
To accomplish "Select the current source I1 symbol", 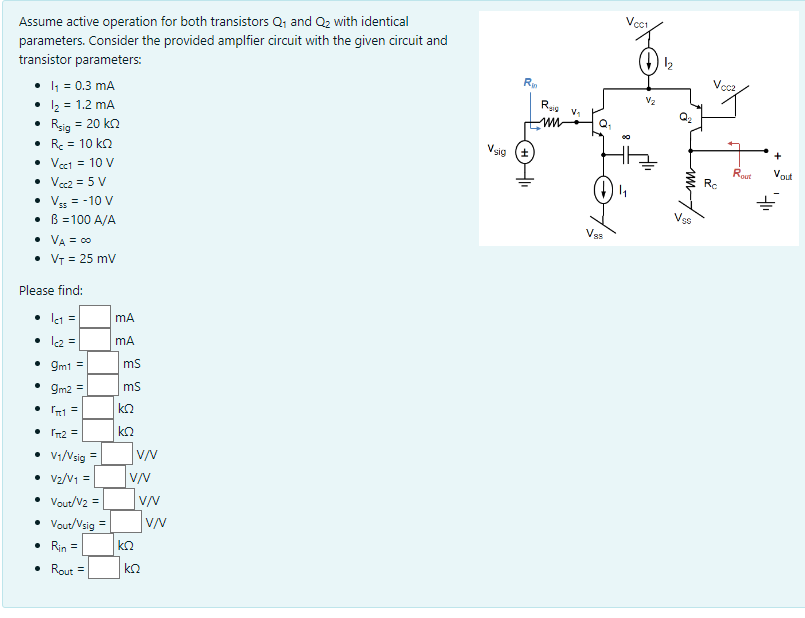I will [603, 191].
